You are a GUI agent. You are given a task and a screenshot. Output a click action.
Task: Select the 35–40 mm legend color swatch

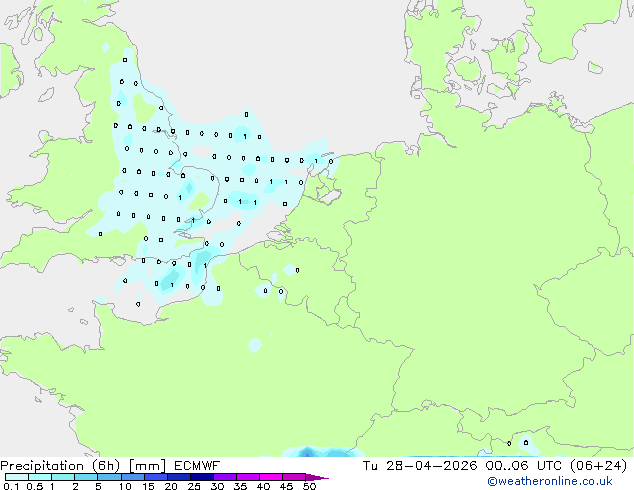click(x=247, y=477)
